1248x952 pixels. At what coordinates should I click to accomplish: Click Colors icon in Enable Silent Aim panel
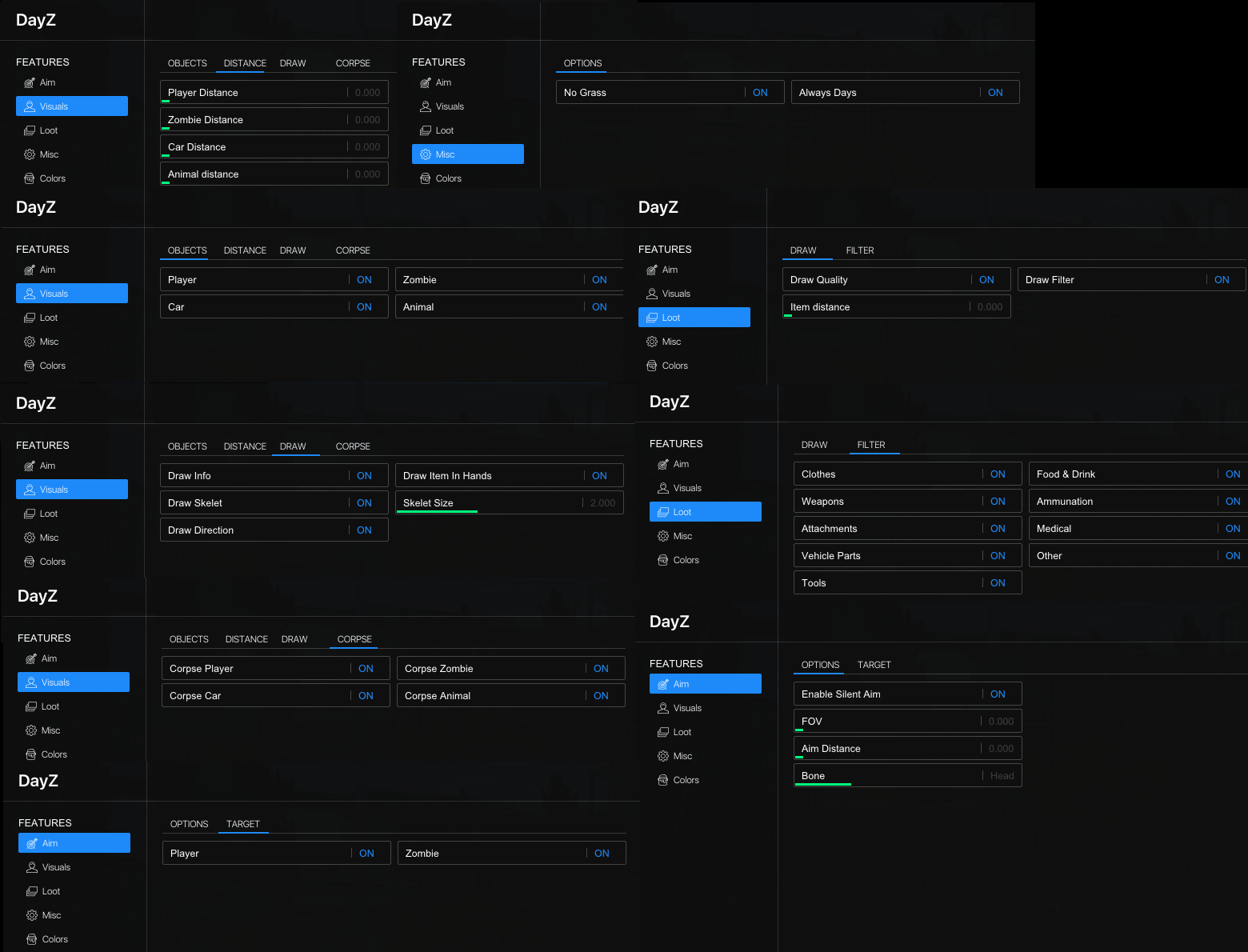tap(663, 780)
